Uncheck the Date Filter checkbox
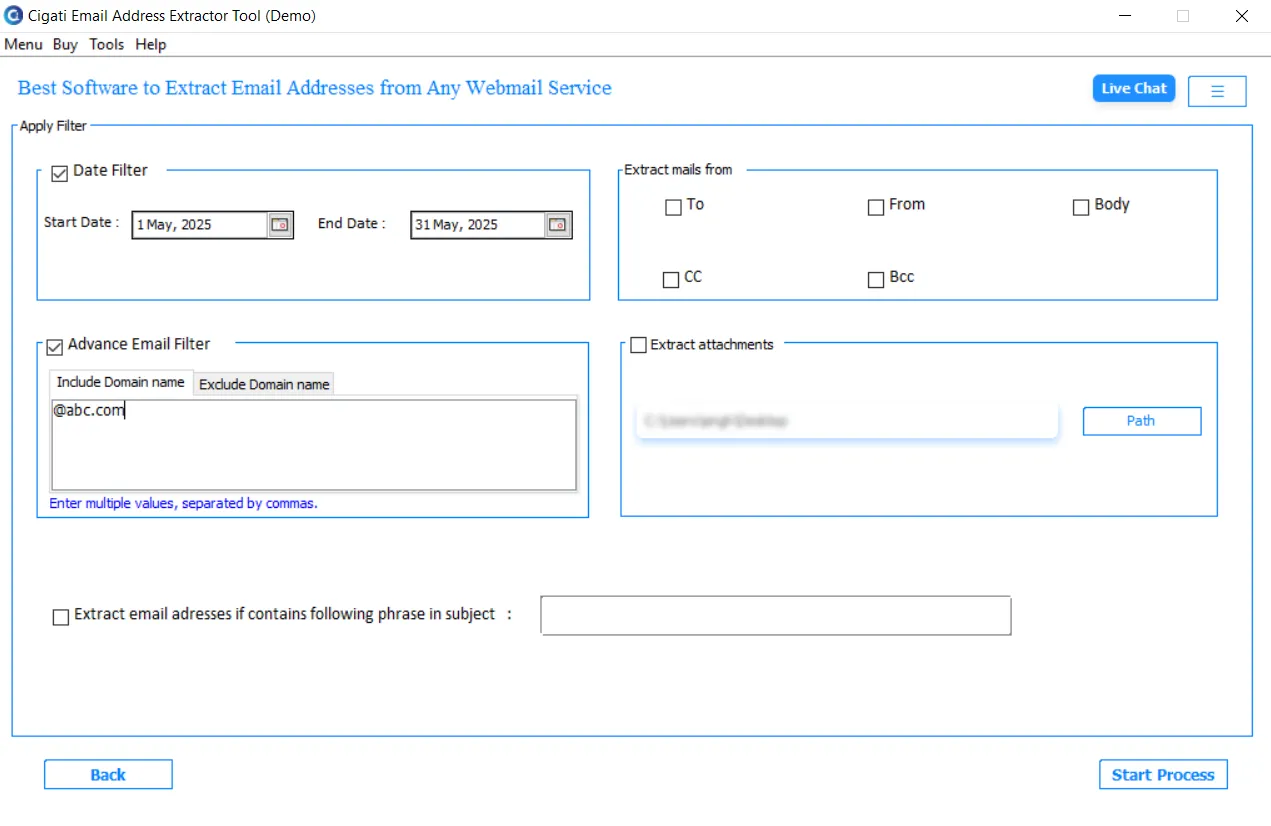The image size is (1271, 826). (x=59, y=174)
